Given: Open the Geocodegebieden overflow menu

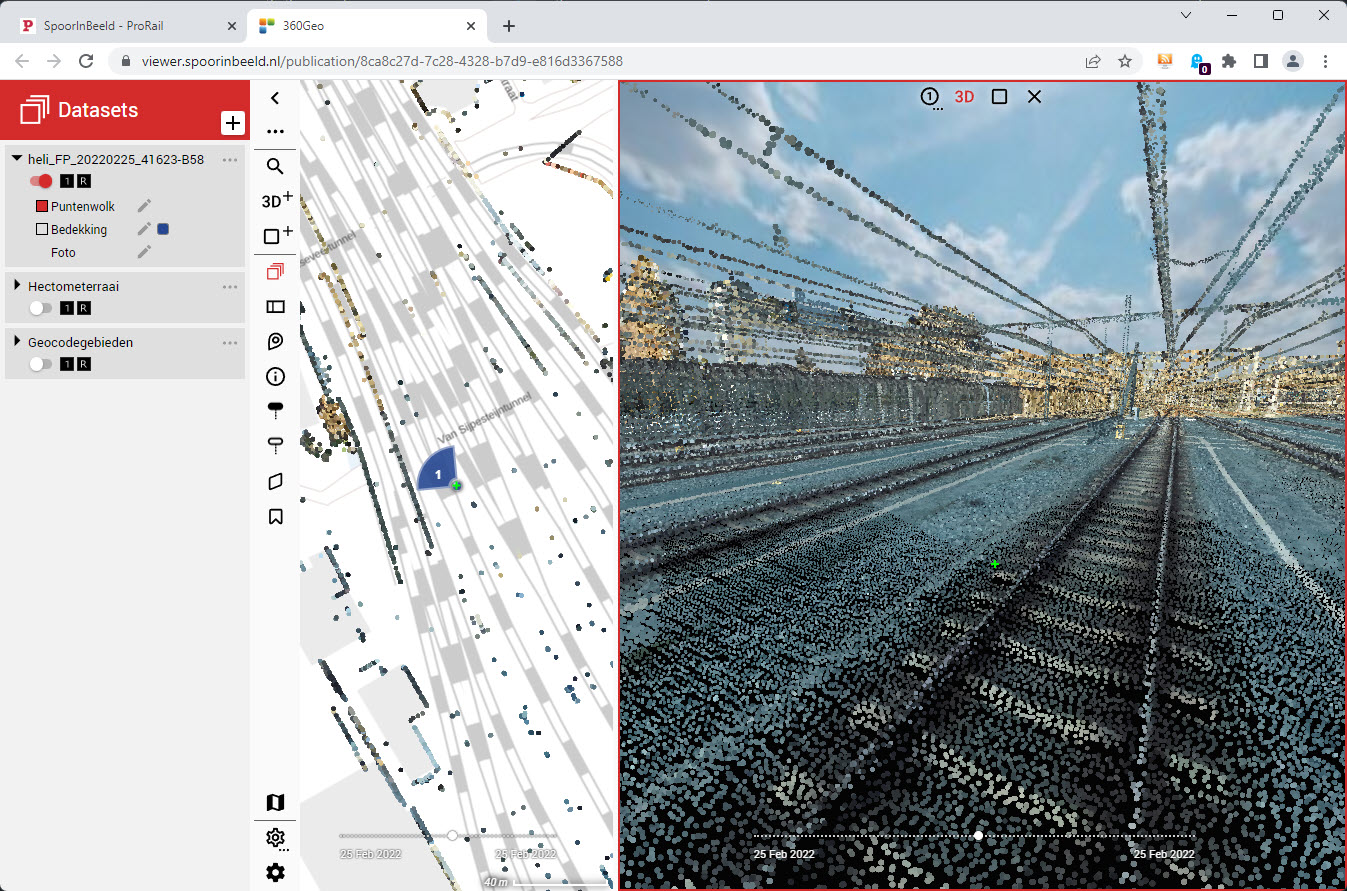Looking at the screenshot, I should (231, 342).
